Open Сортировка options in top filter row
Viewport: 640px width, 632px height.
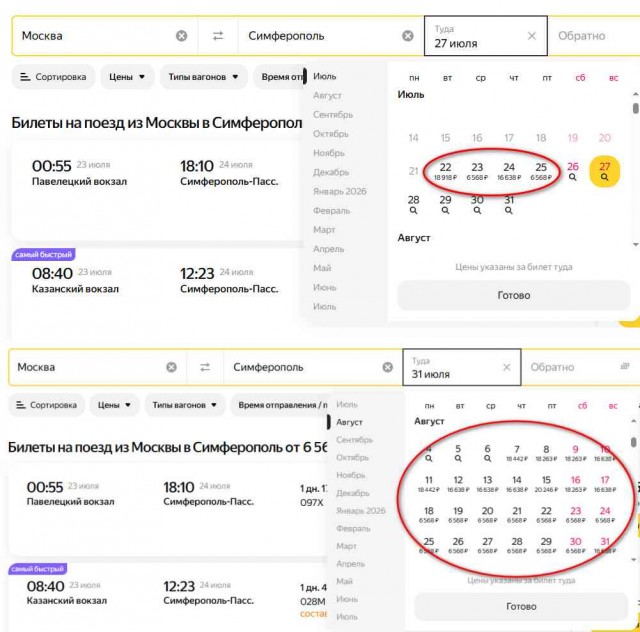point(53,77)
